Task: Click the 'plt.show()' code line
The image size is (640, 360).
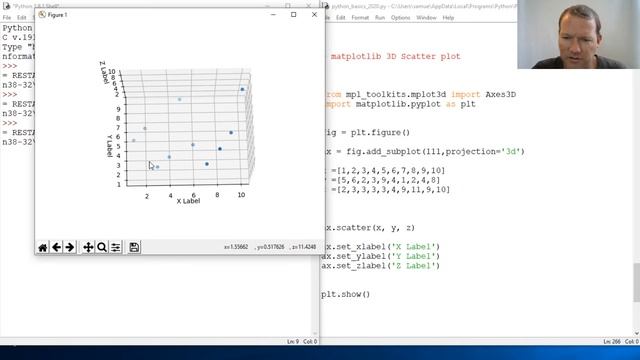Action: tap(345, 294)
